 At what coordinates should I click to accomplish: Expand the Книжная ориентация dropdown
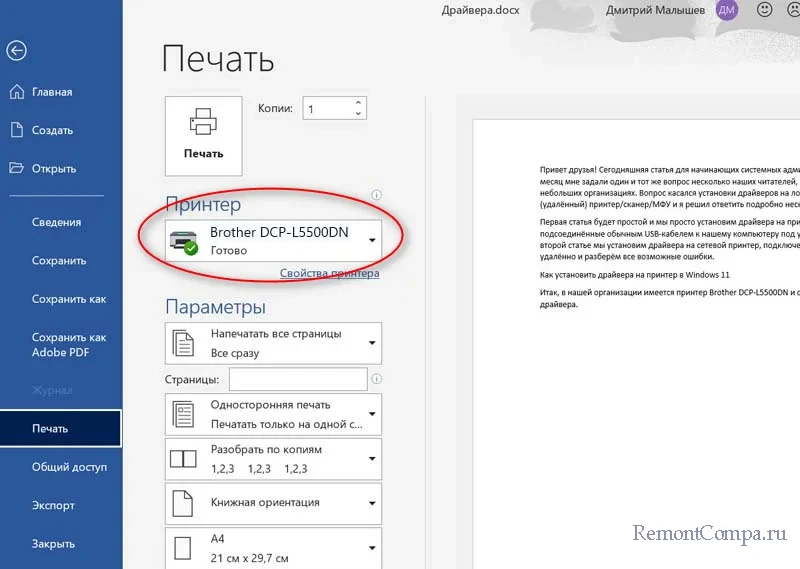pos(372,502)
